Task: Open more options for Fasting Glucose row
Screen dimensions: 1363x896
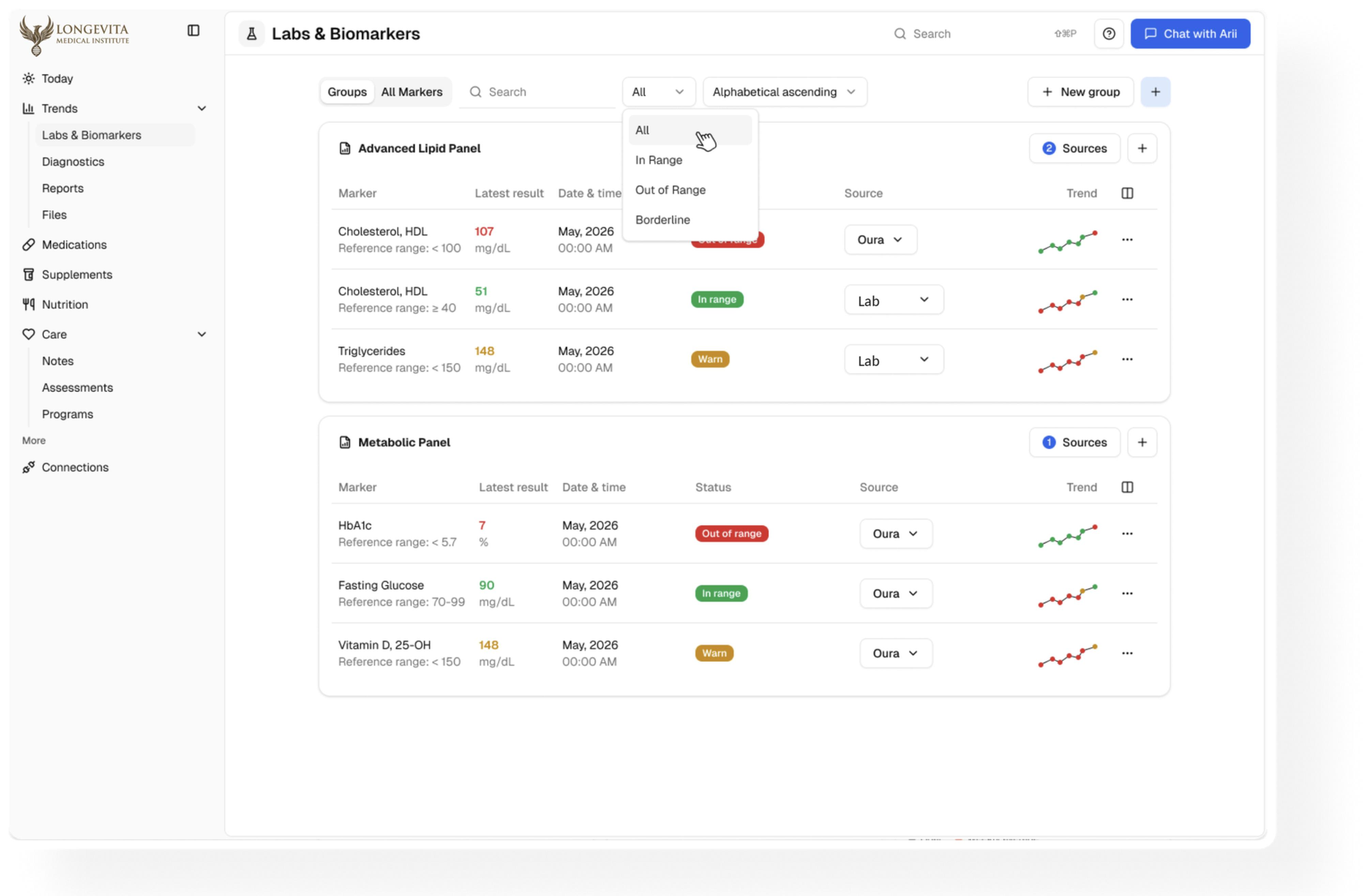Action: (1127, 594)
